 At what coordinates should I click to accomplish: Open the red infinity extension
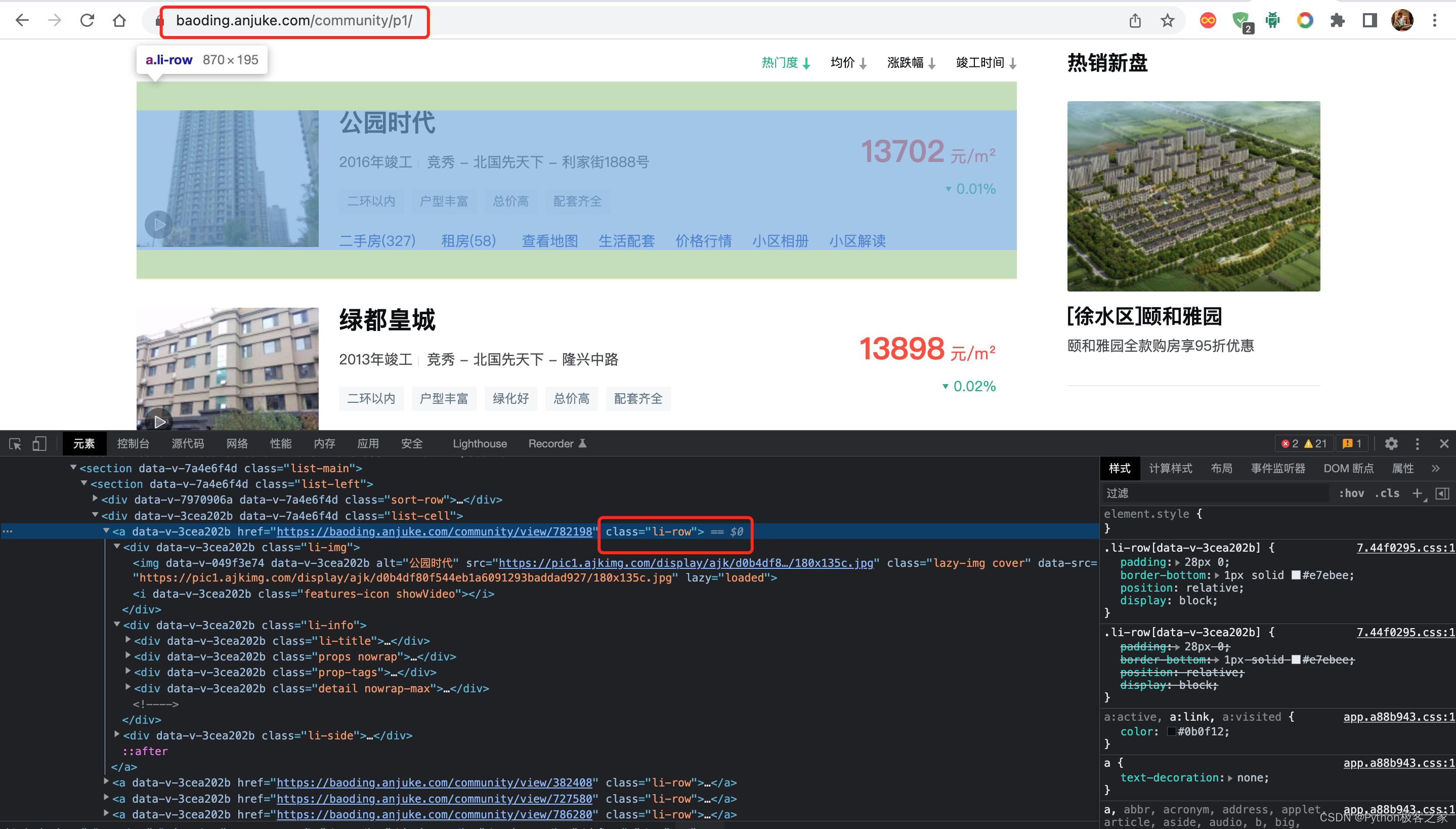click(1208, 21)
